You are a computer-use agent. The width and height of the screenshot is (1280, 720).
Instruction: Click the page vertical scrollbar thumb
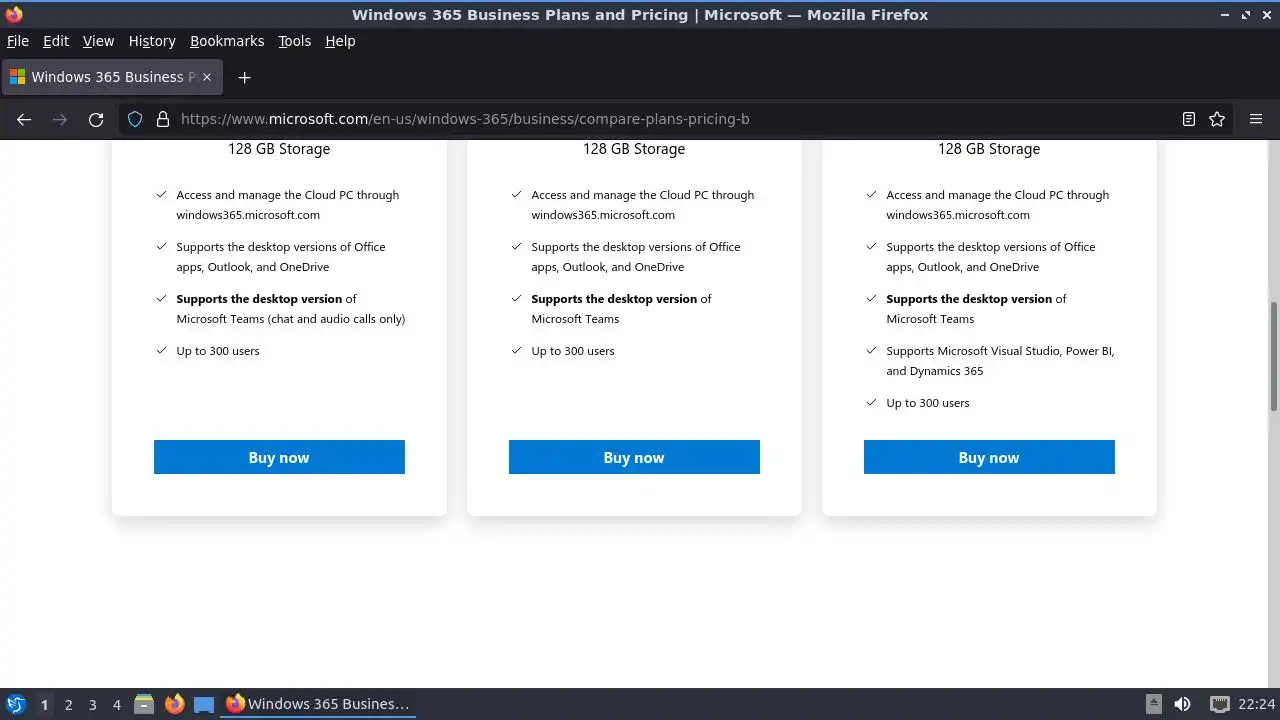(x=1274, y=355)
